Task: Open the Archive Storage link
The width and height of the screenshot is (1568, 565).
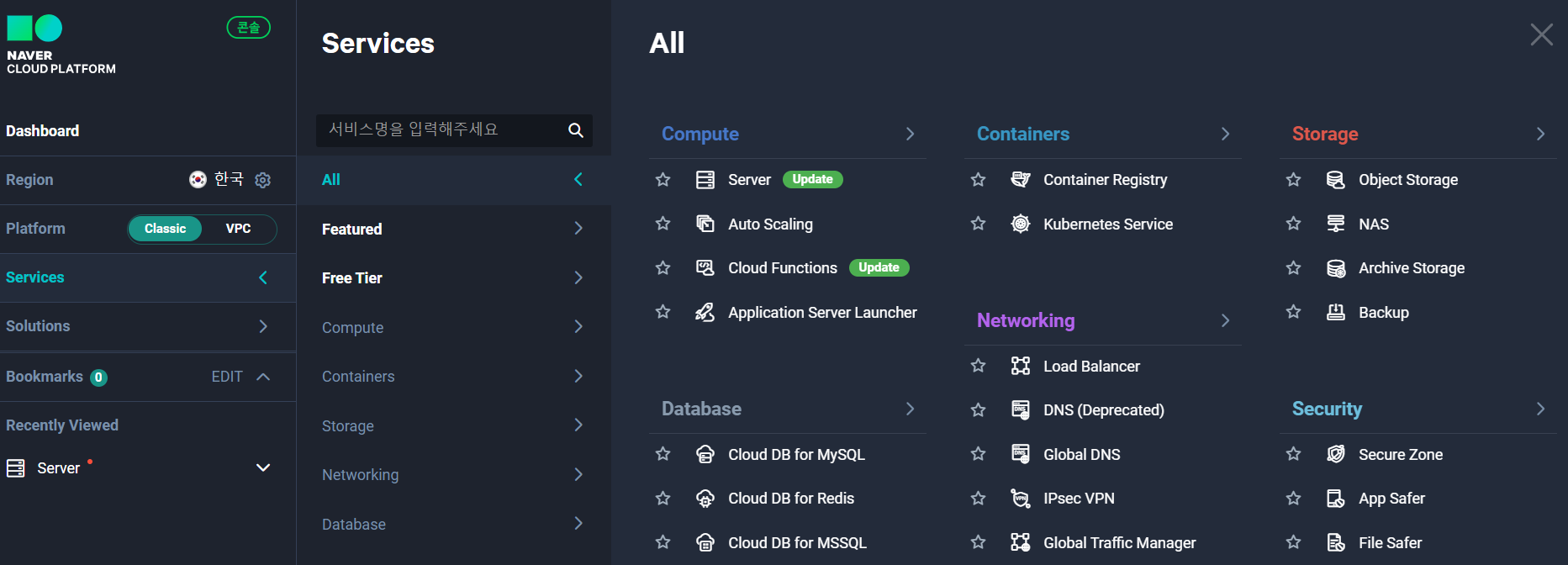Action: [x=1412, y=268]
